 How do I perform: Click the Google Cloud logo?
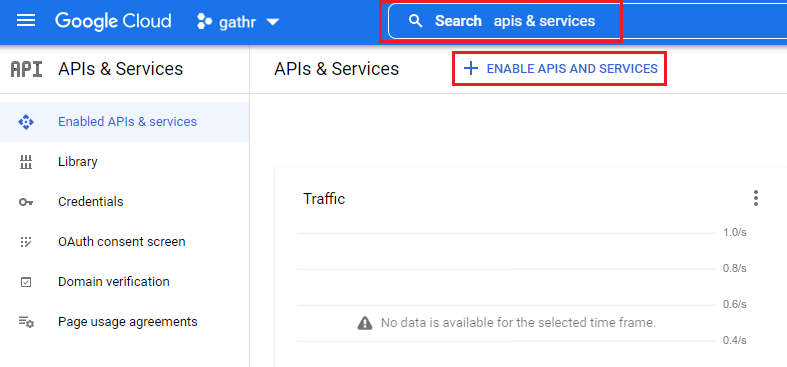click(x=113, y=21)
